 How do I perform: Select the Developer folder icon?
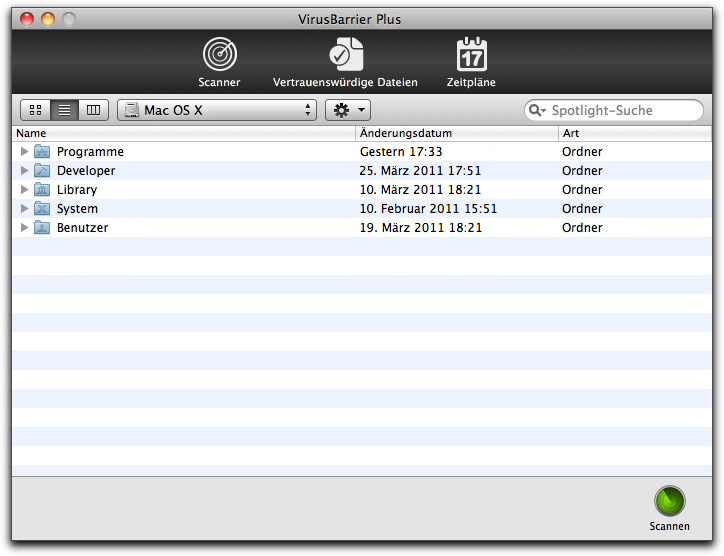[x=42, y=170]
